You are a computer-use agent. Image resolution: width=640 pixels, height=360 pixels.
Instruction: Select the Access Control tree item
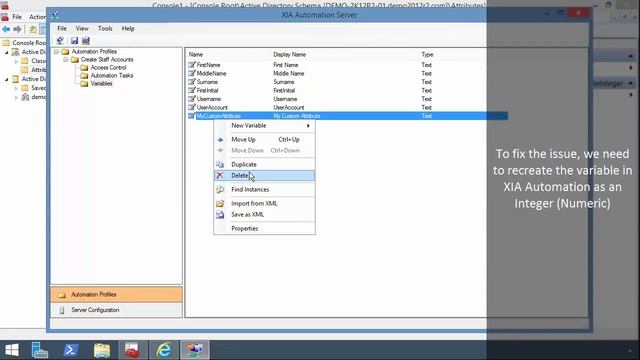point(108,68)
